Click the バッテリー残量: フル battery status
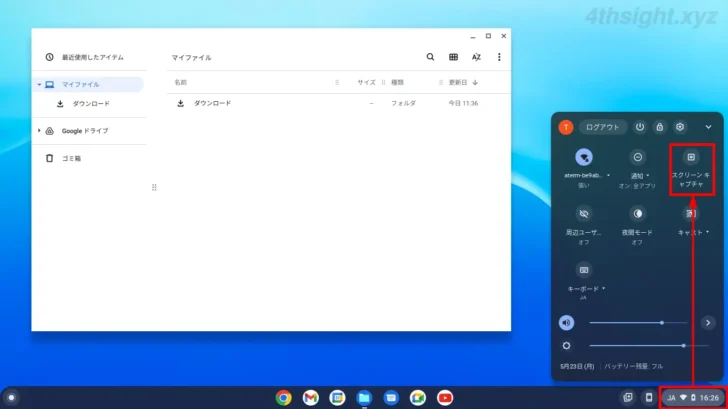This screenshot has height=409, width=728. coord(633,366)
